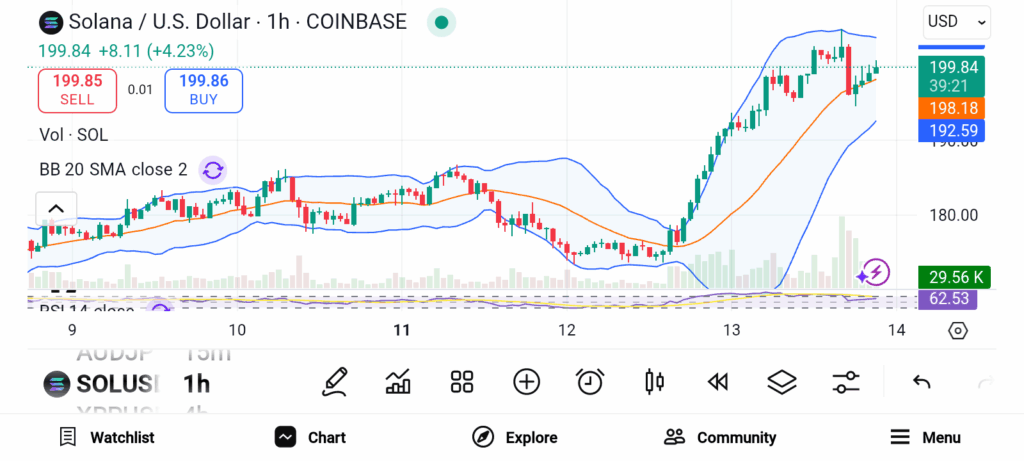Change chart type via the candlestick icon

(655, 381)
